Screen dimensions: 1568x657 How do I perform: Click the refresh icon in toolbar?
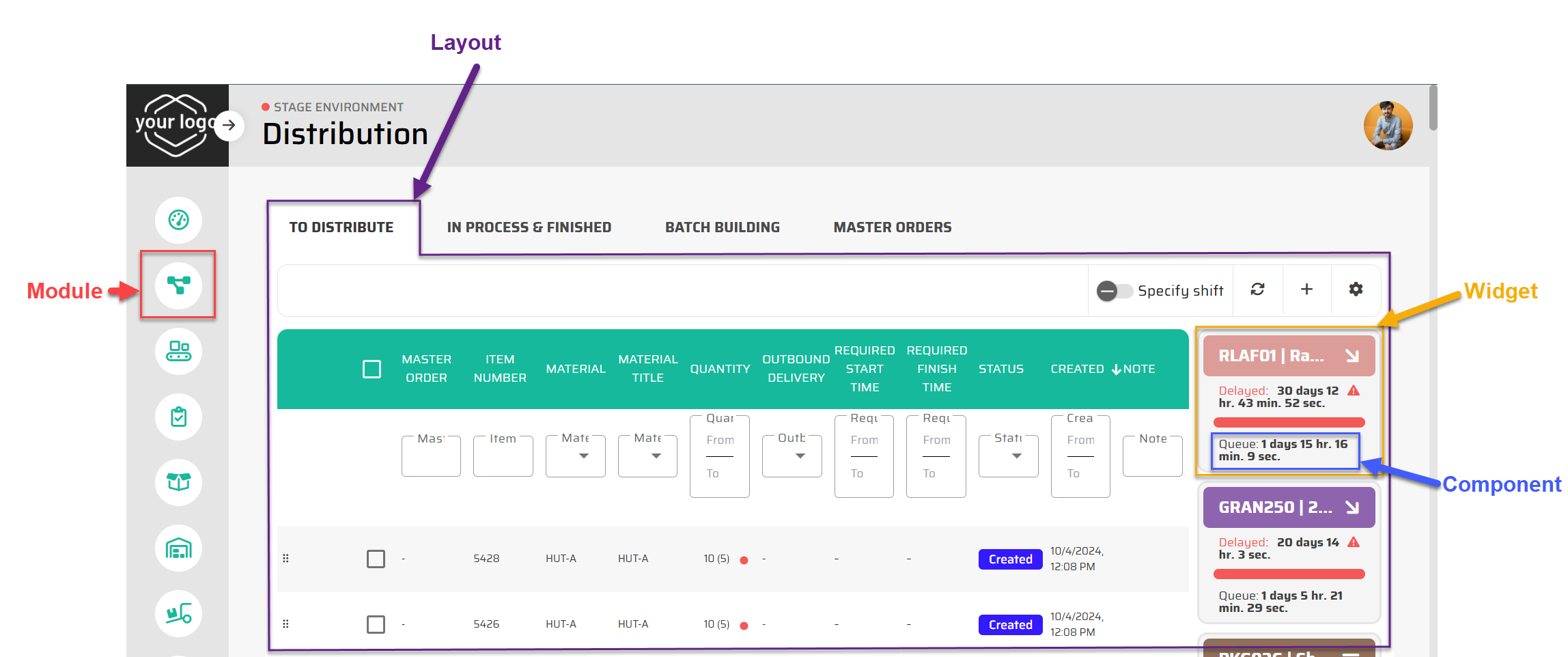coord(1257,290)
